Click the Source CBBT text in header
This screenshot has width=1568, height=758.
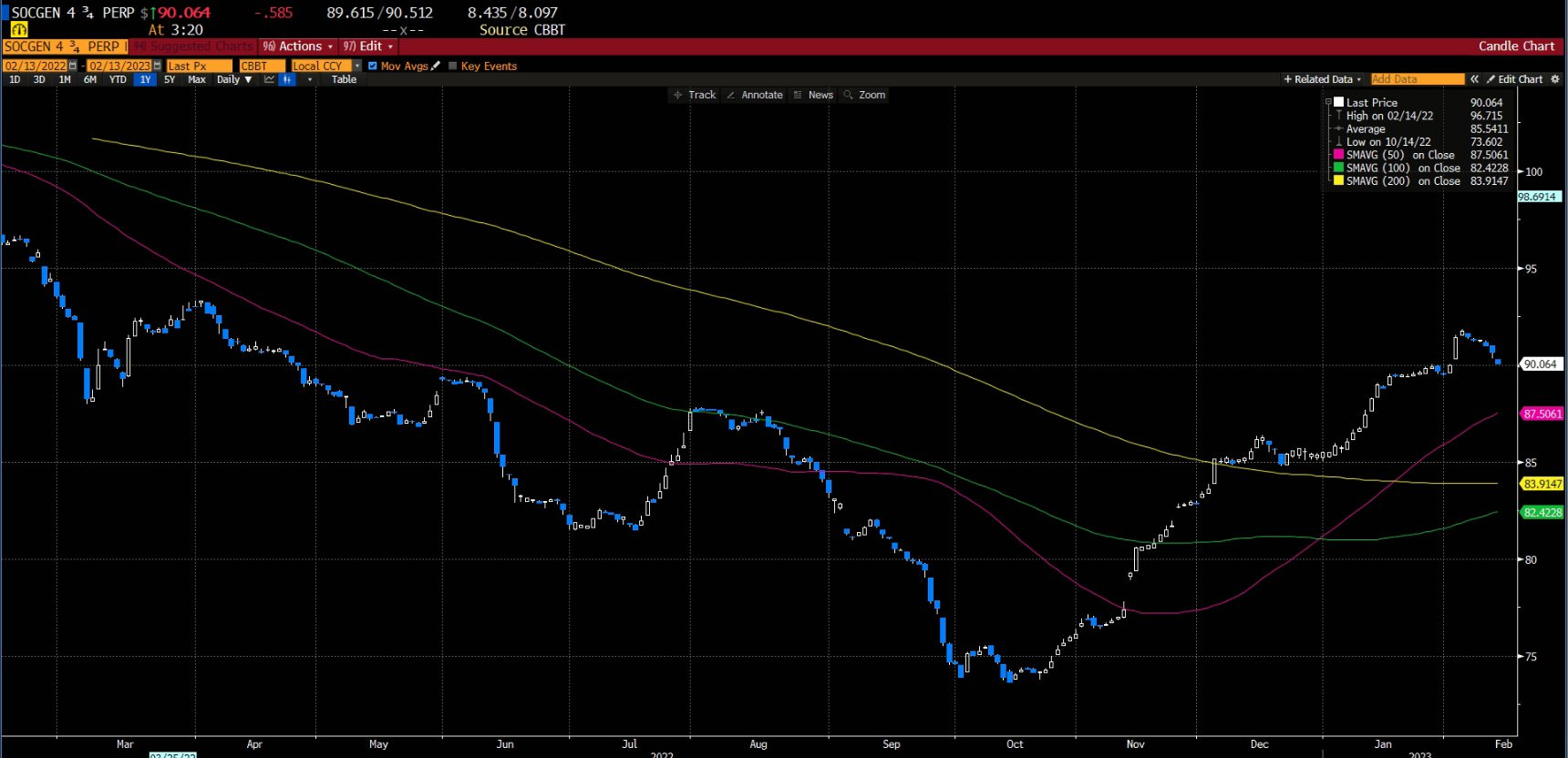(522, 30)
